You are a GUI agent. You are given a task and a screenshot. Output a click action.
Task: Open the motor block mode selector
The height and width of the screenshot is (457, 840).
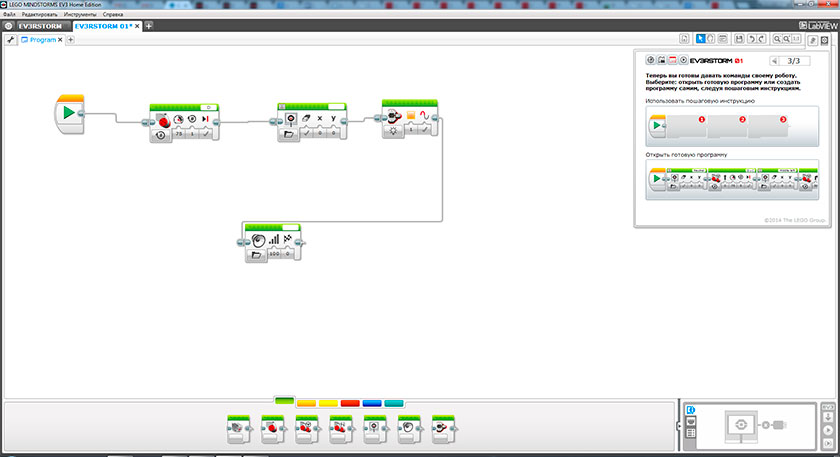point(160,135)
